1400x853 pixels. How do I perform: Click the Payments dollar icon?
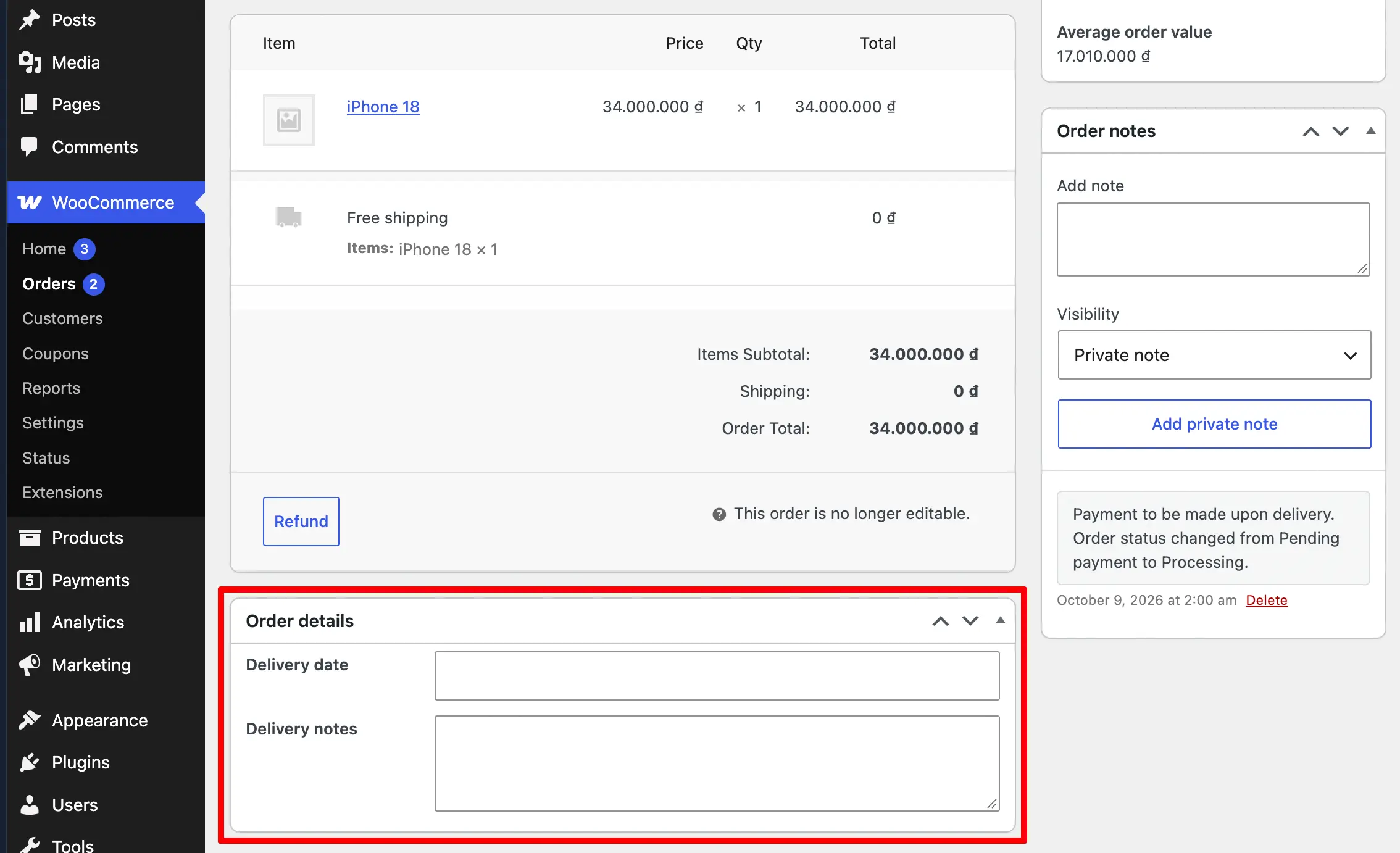[x=29, y=580]
